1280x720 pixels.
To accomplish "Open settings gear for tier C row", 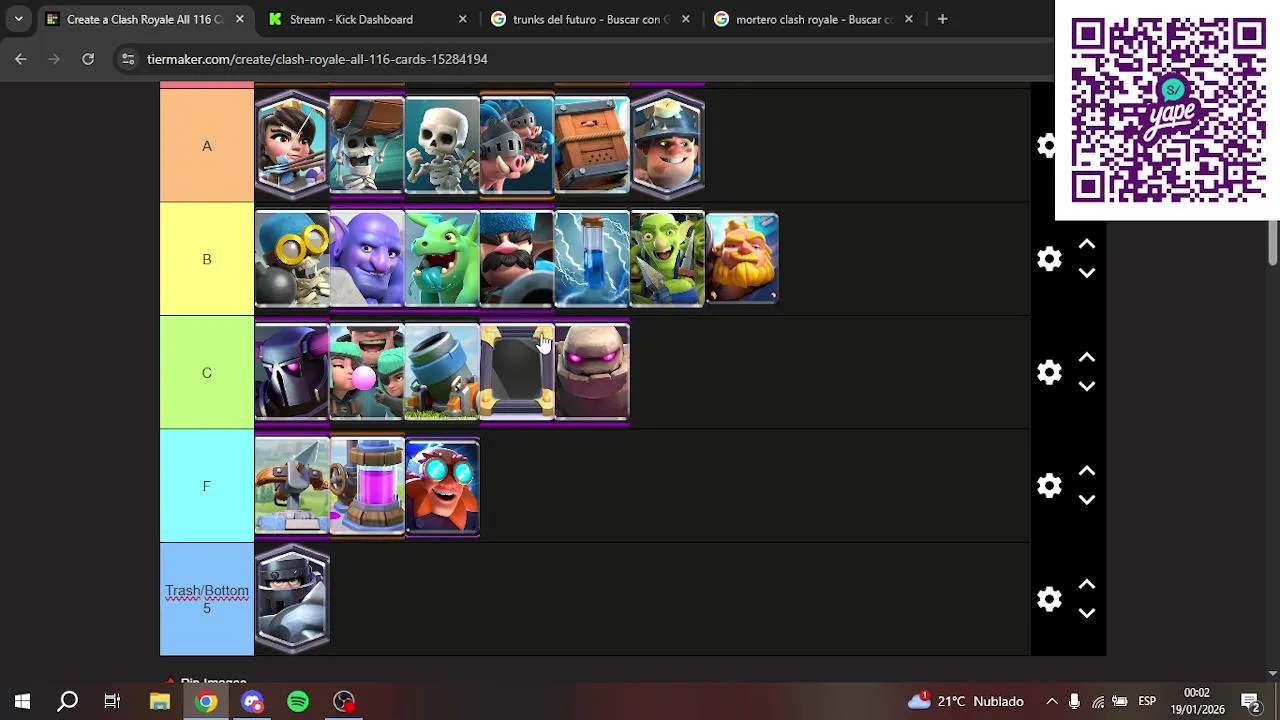I will pyautogui.click(x=1049, y=372).
